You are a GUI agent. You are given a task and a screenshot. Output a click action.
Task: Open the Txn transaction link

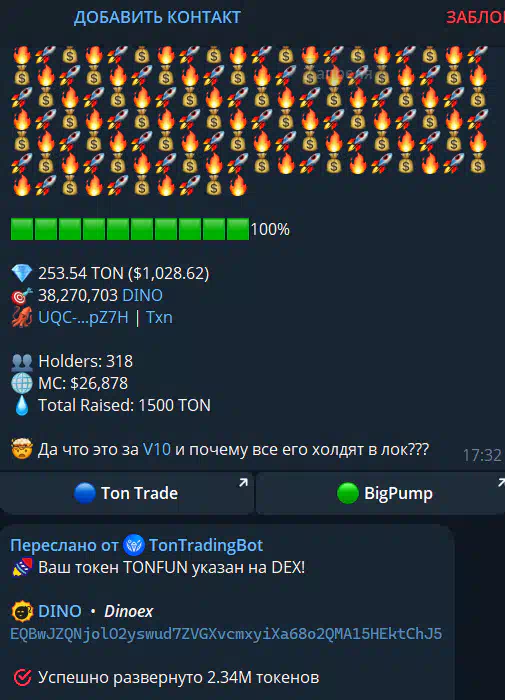(x=159, y=317)
